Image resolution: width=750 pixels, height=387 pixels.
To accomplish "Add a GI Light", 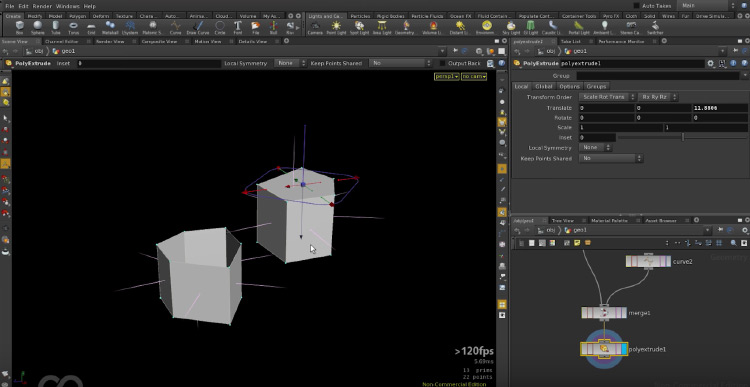I will (x=531, y=28).
